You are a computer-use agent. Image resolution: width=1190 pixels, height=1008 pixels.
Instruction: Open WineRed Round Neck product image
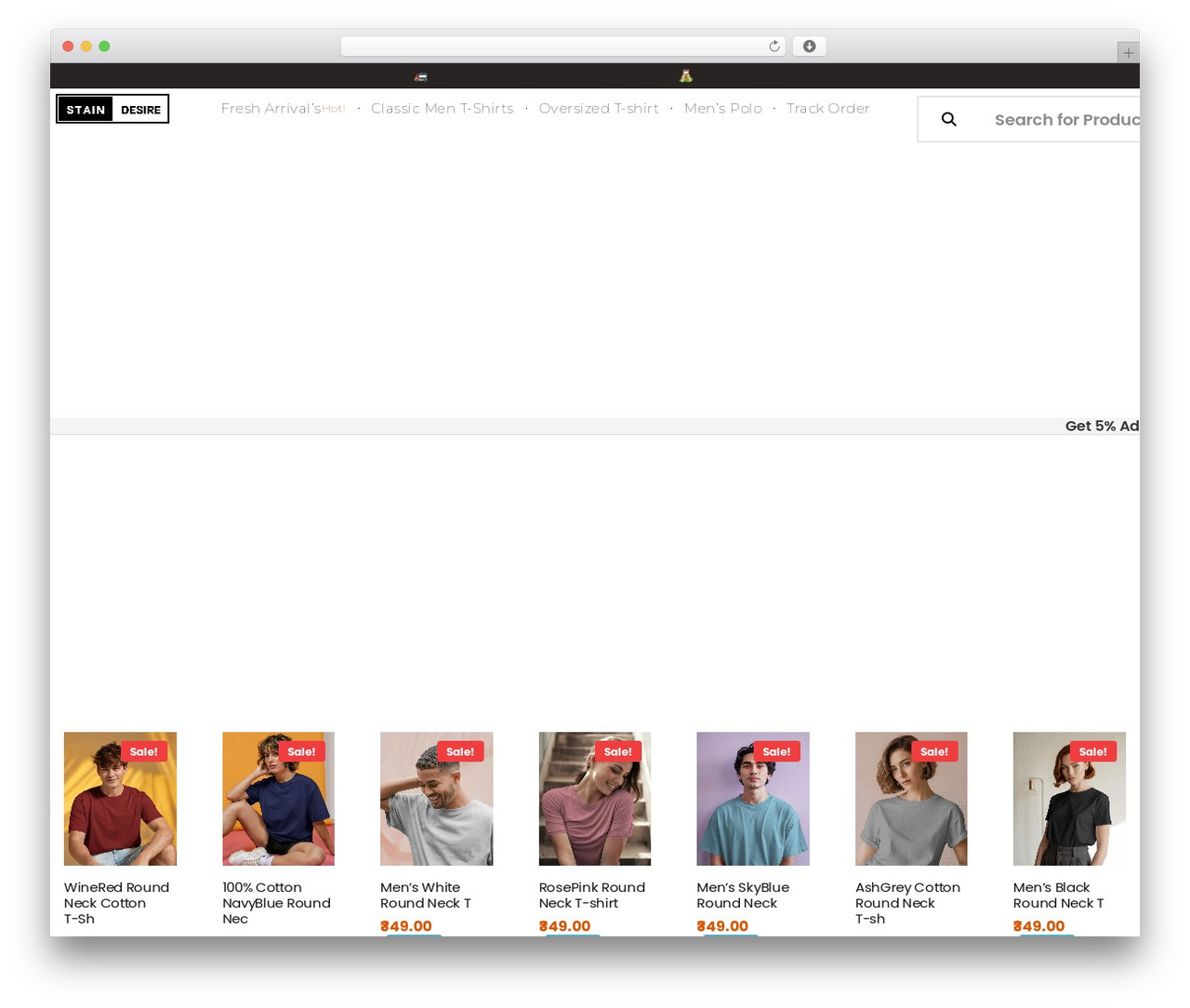tap(120, 799)
